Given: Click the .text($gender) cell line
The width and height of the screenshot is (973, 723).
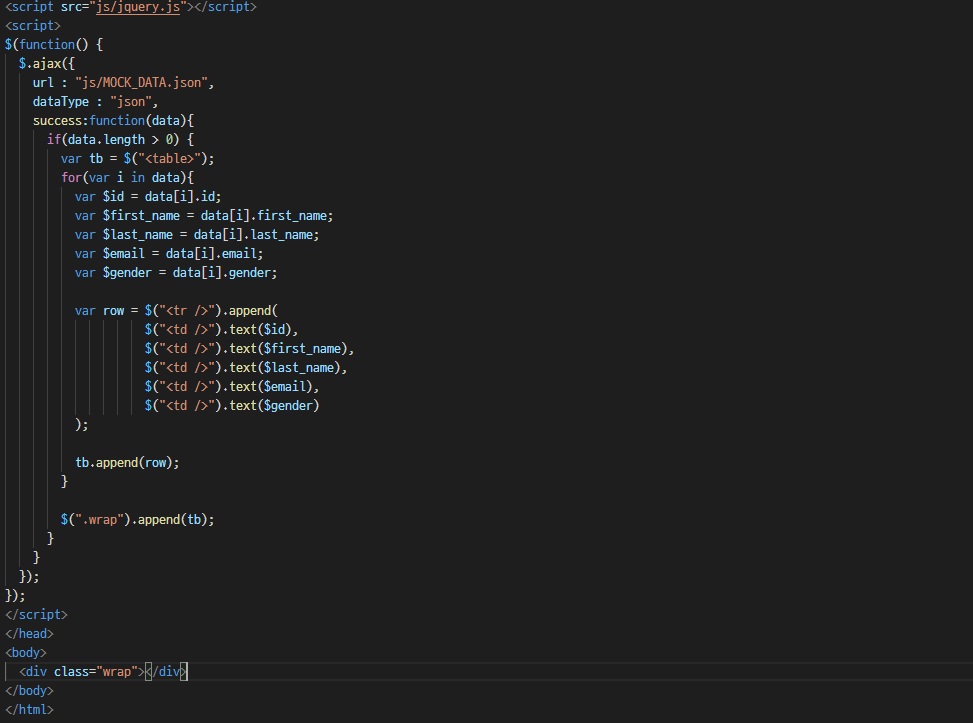Looking at the screenshot, I should [232, 406].
